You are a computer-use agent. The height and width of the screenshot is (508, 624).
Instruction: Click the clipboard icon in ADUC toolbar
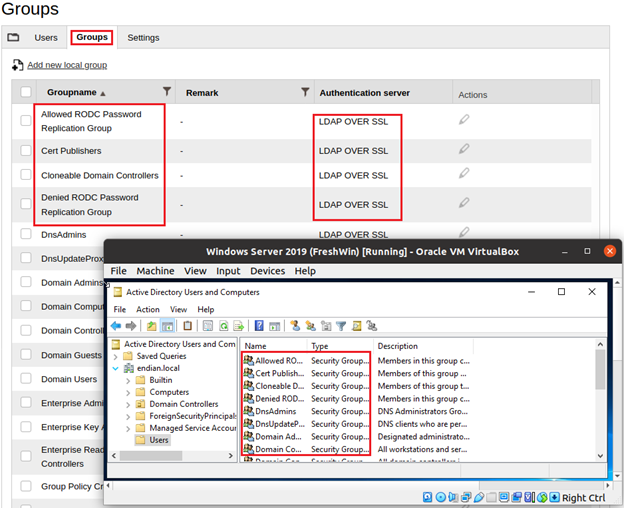[187, 326]
